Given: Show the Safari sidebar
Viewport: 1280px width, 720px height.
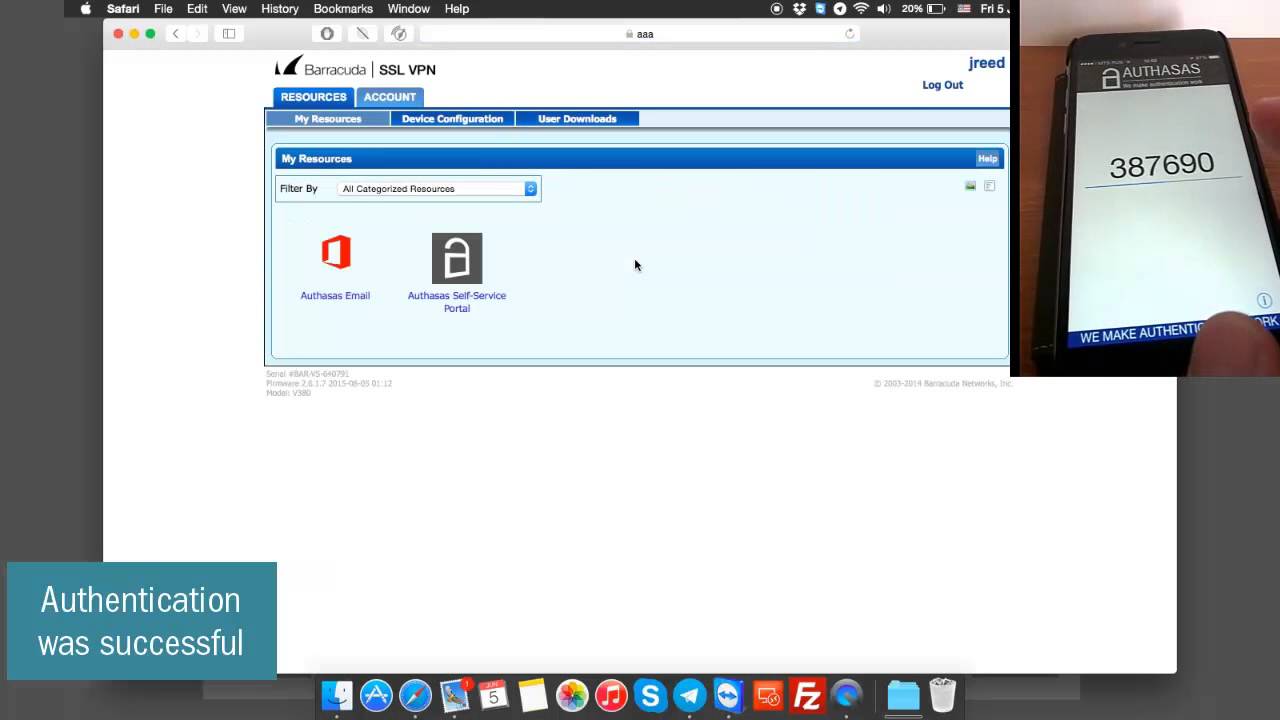Looking at the screenshot, I should coord(229,34).
